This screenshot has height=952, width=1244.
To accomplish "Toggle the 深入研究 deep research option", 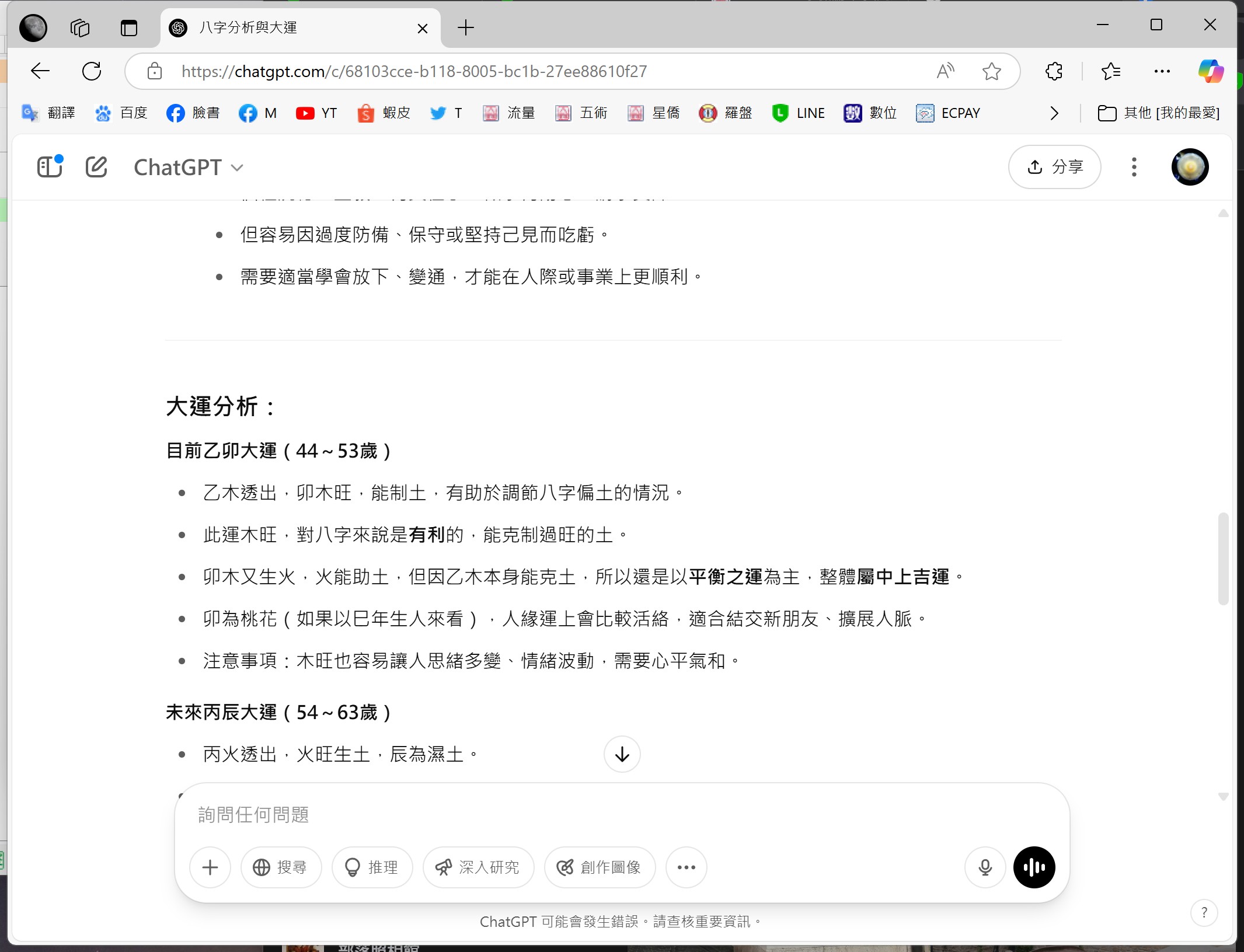I will point(478,867).
